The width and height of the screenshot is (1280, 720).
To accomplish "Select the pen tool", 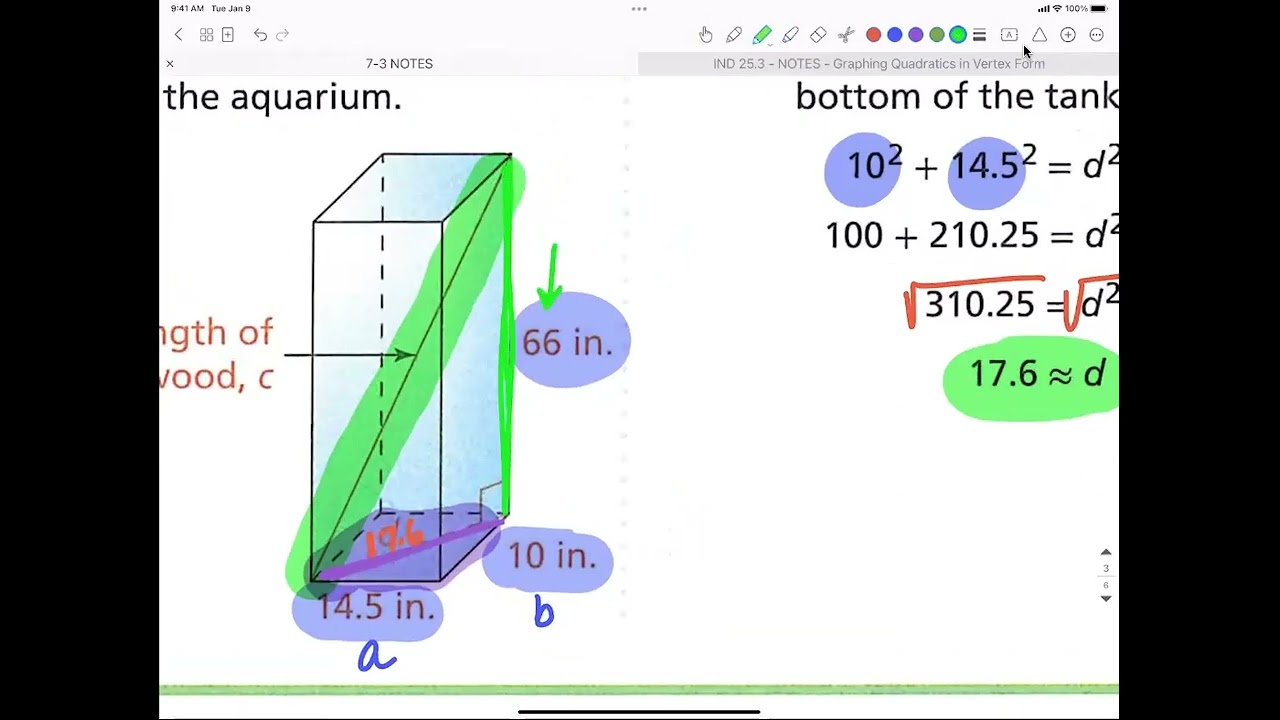I will [x=734, y=35].
